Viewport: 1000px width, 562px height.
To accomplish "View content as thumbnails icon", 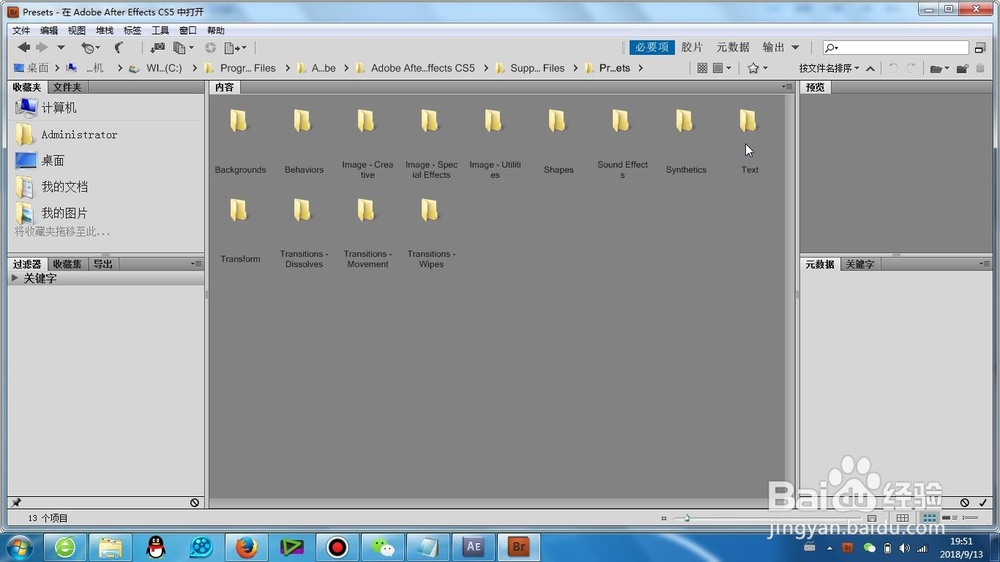I will (929, 518).
